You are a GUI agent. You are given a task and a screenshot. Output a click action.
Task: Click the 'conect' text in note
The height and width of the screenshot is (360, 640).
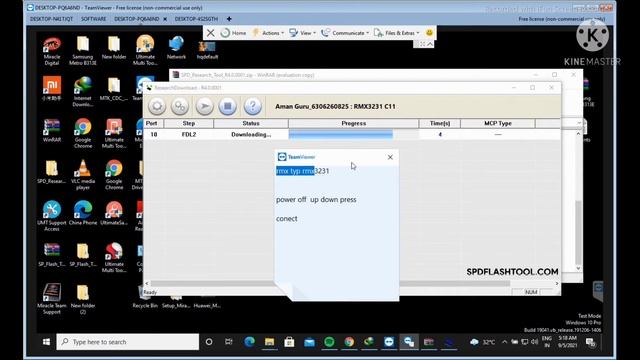287,219
